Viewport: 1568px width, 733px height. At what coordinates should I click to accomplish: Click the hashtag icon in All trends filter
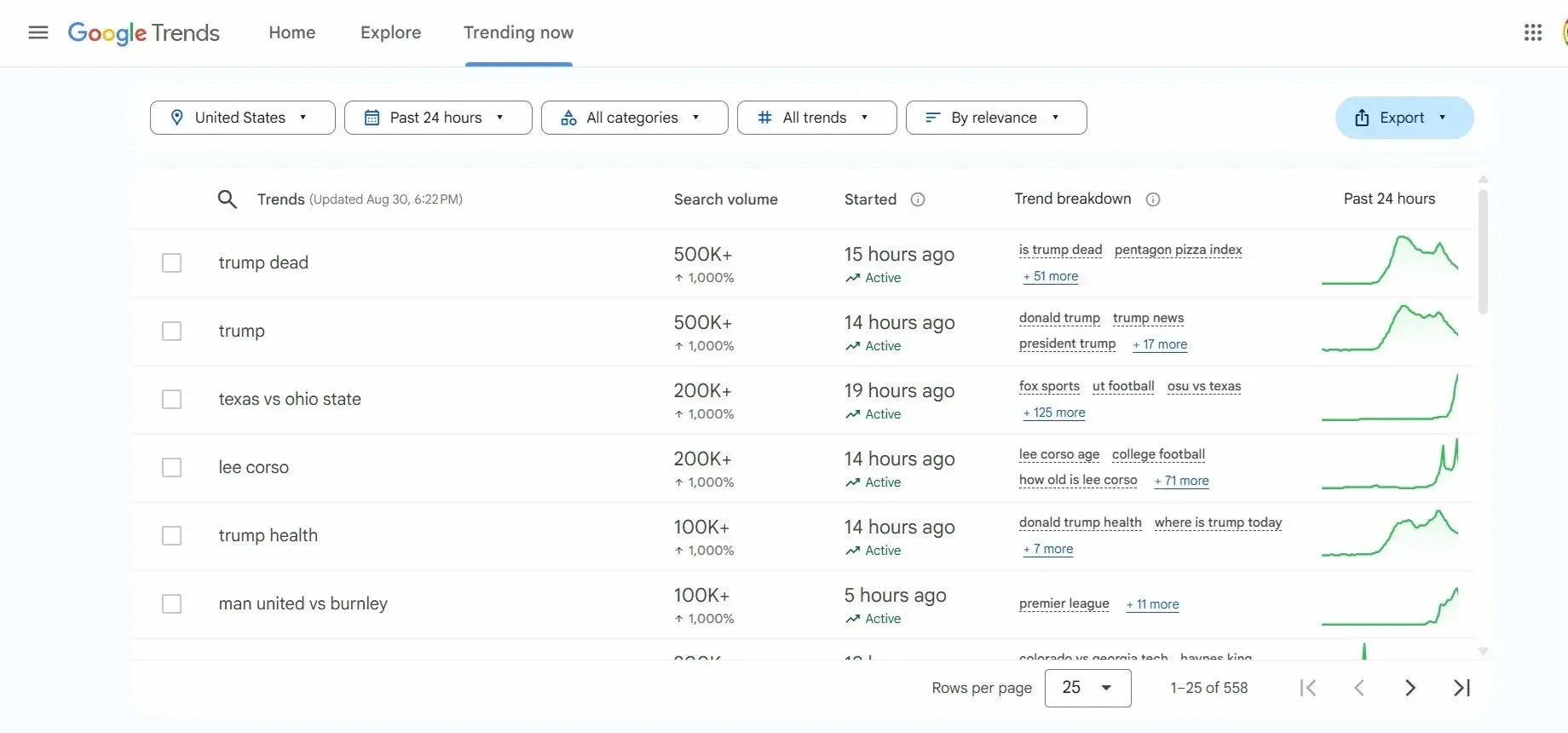(764, 118)
